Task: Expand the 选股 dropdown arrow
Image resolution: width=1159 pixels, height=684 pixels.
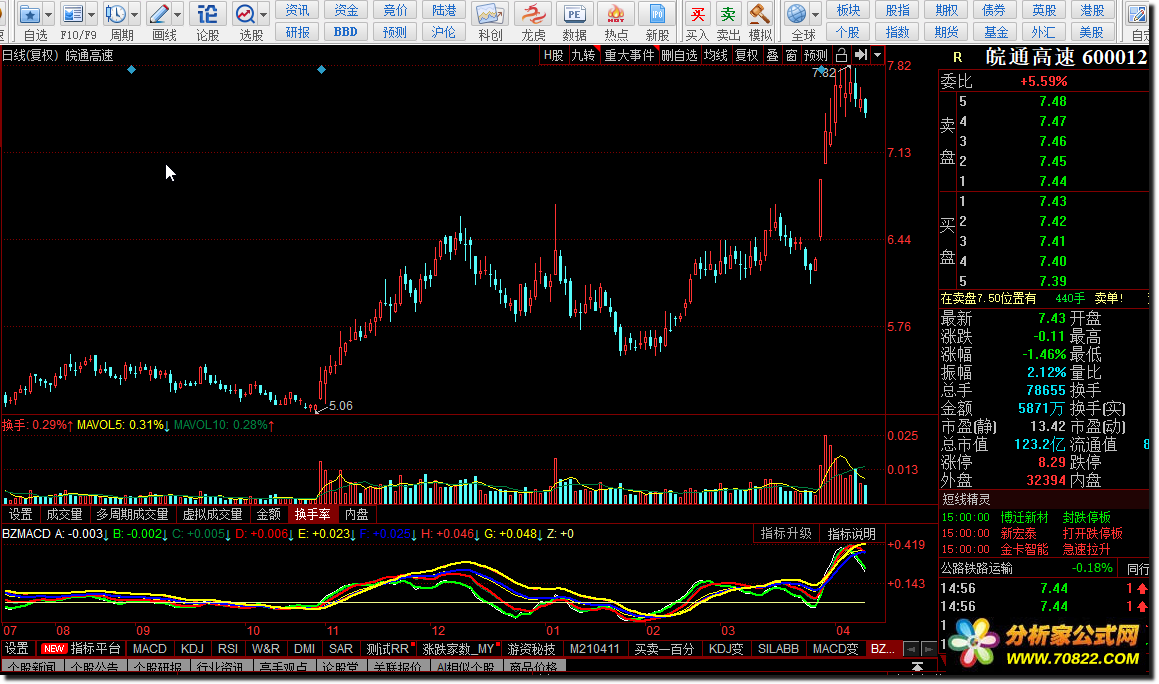Action: coord(263,14)
